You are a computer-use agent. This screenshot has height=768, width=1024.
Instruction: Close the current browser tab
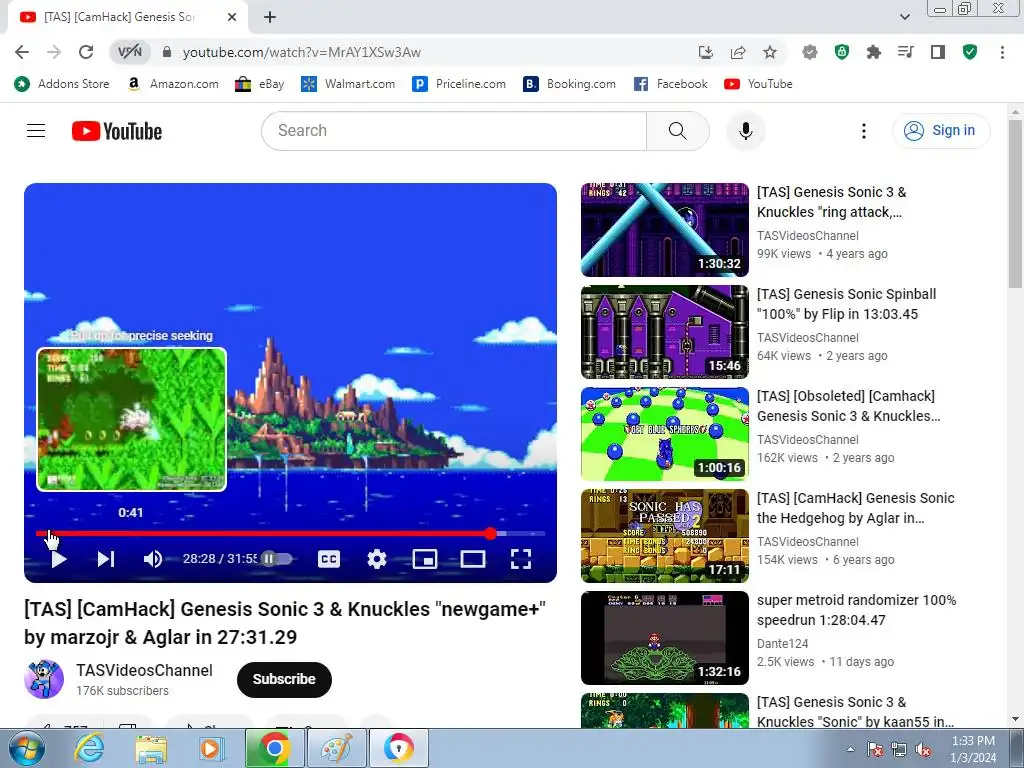coord(232,17)
